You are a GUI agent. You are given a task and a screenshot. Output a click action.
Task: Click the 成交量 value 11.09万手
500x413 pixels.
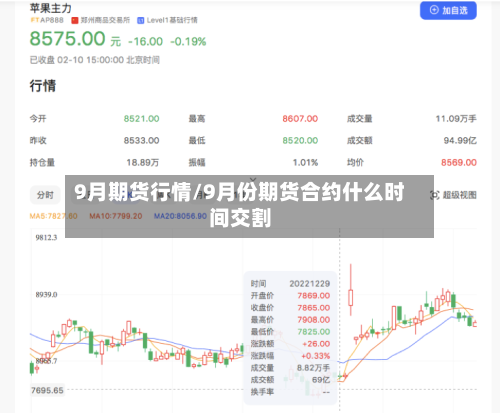click(456, 119)
